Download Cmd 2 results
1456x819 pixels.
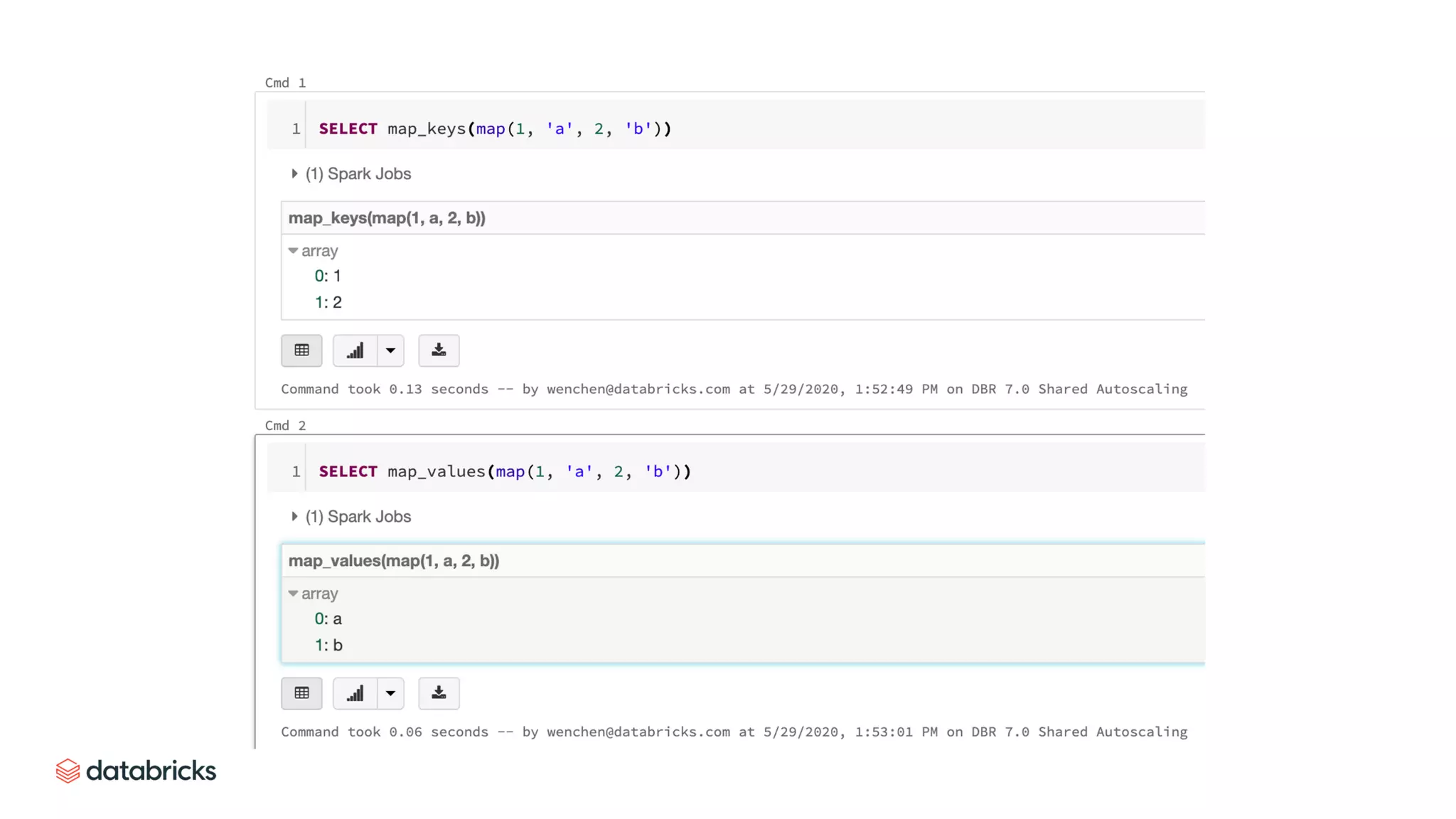pos(439,693)
